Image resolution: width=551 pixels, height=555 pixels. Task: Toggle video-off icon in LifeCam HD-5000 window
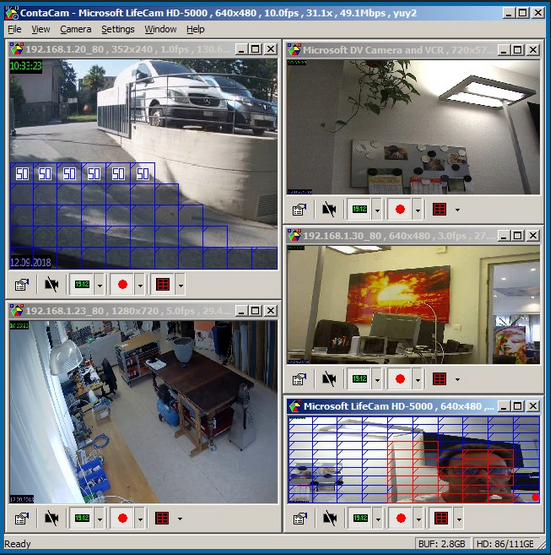(x=330, y=519)
